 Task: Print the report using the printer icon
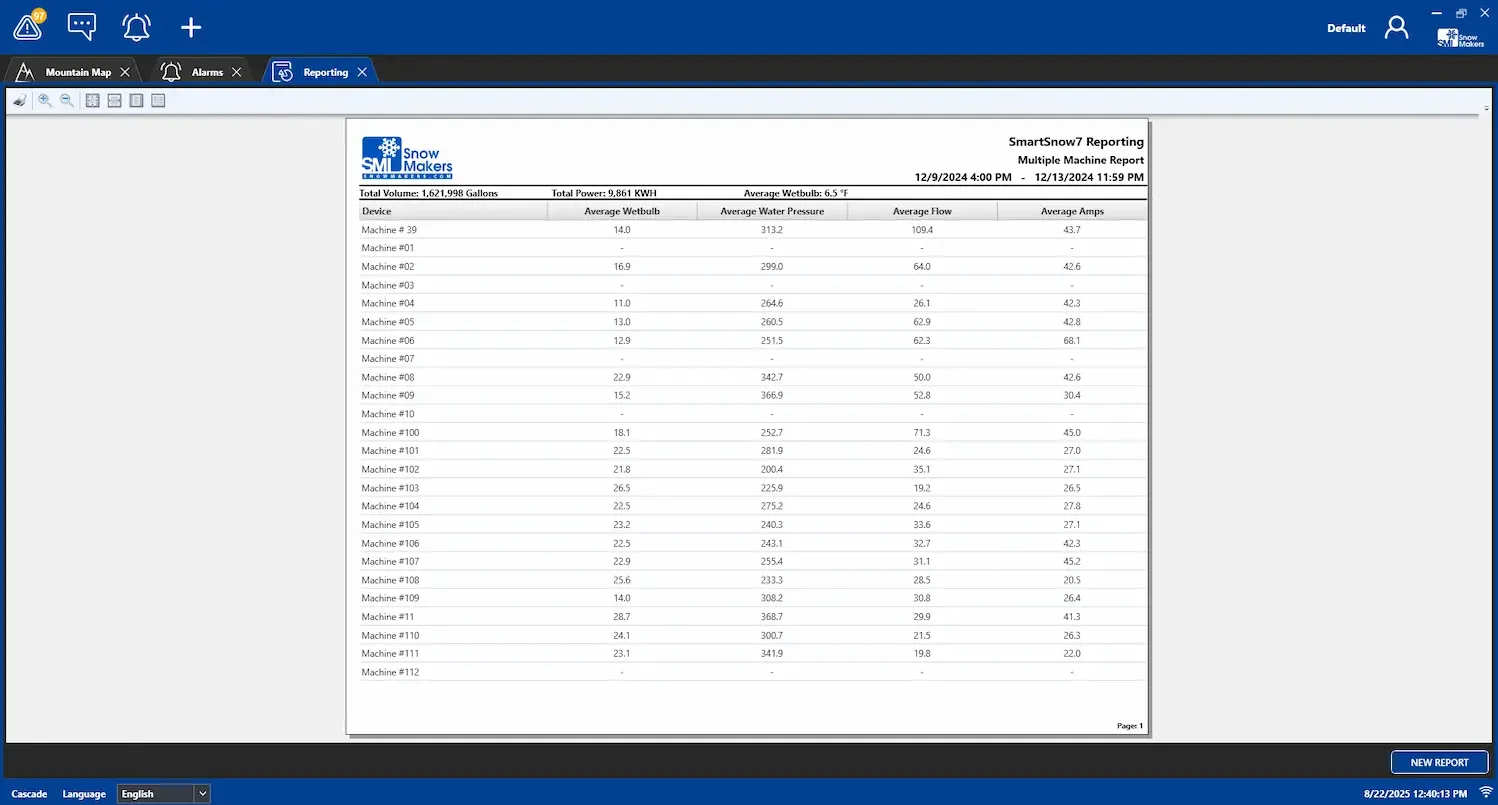[19, 100]
